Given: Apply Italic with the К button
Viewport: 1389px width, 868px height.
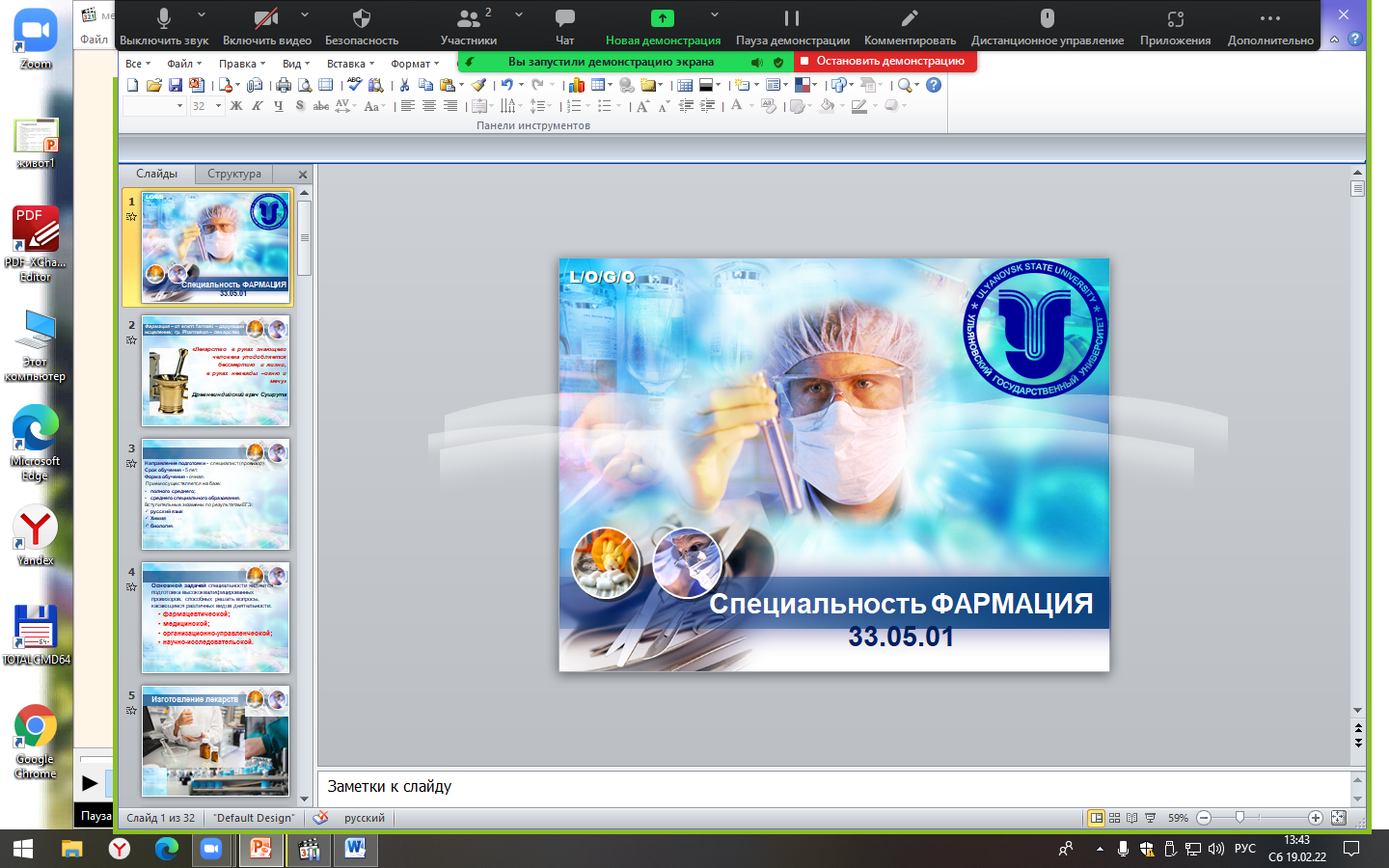Looking at the screenshot, I should coord(258,106).
